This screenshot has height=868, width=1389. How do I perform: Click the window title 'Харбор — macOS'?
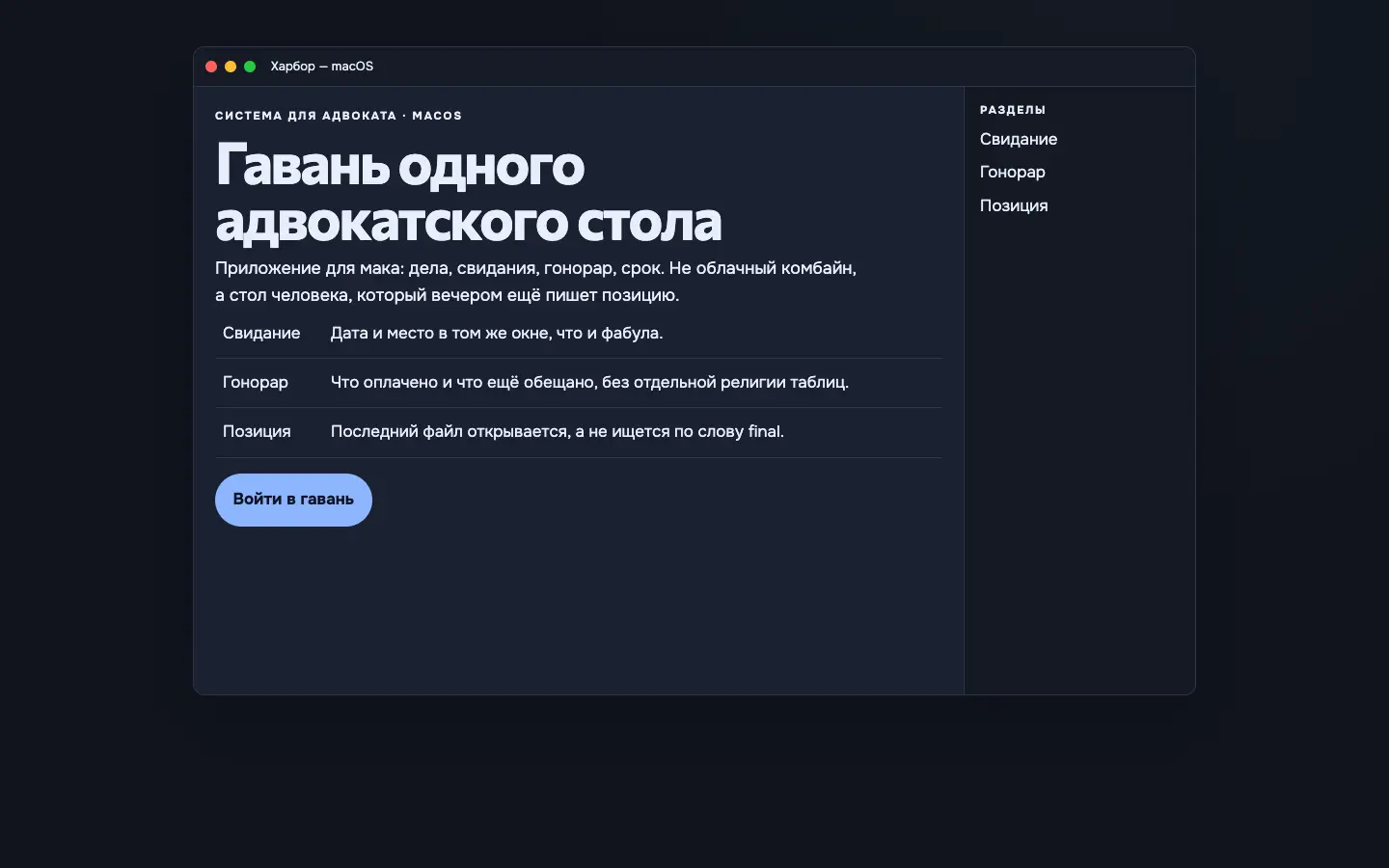click(x=322, y=67)
